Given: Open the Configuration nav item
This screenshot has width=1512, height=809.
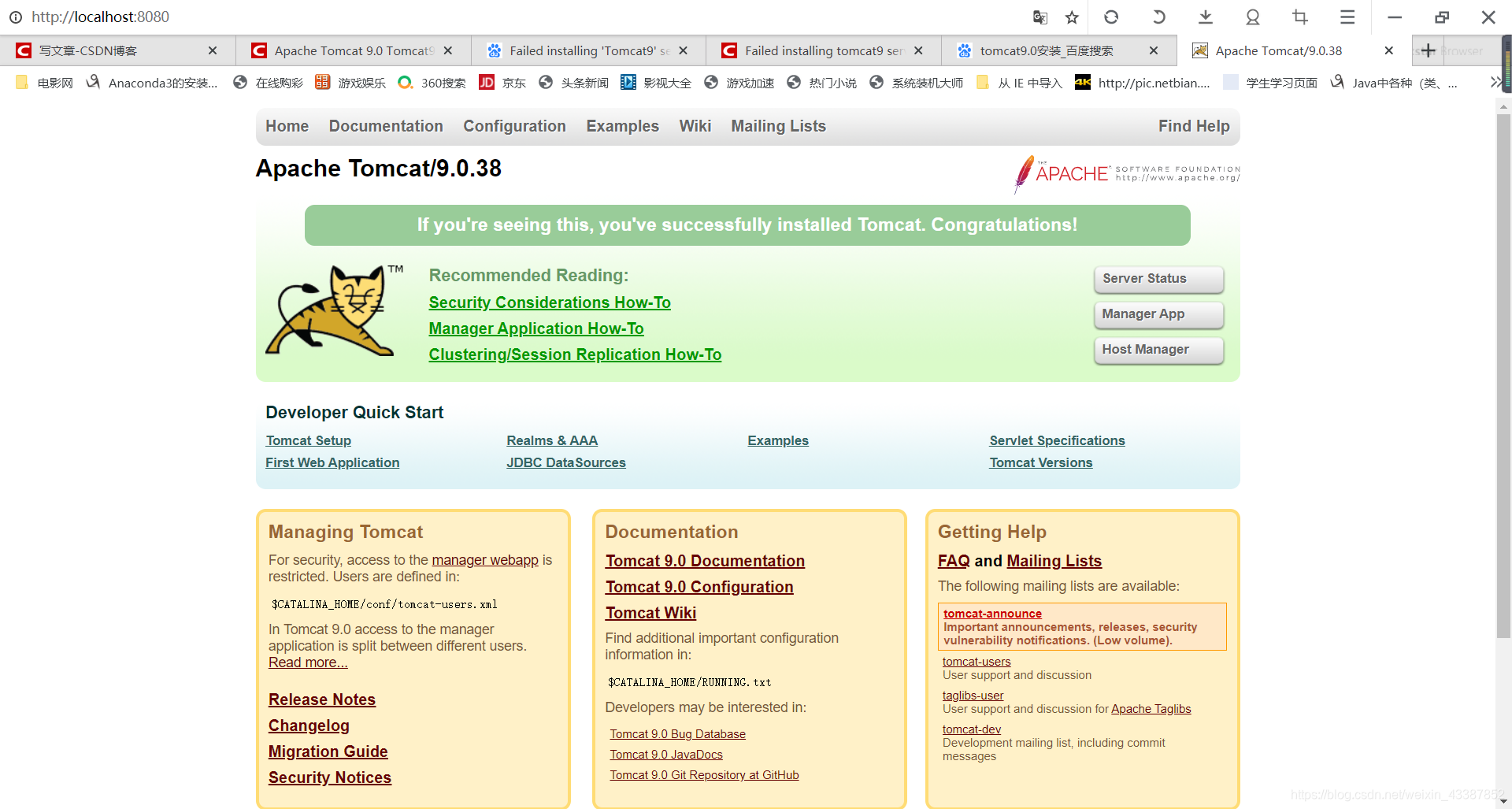Looking at the screenshot, I should coord(514,126).
